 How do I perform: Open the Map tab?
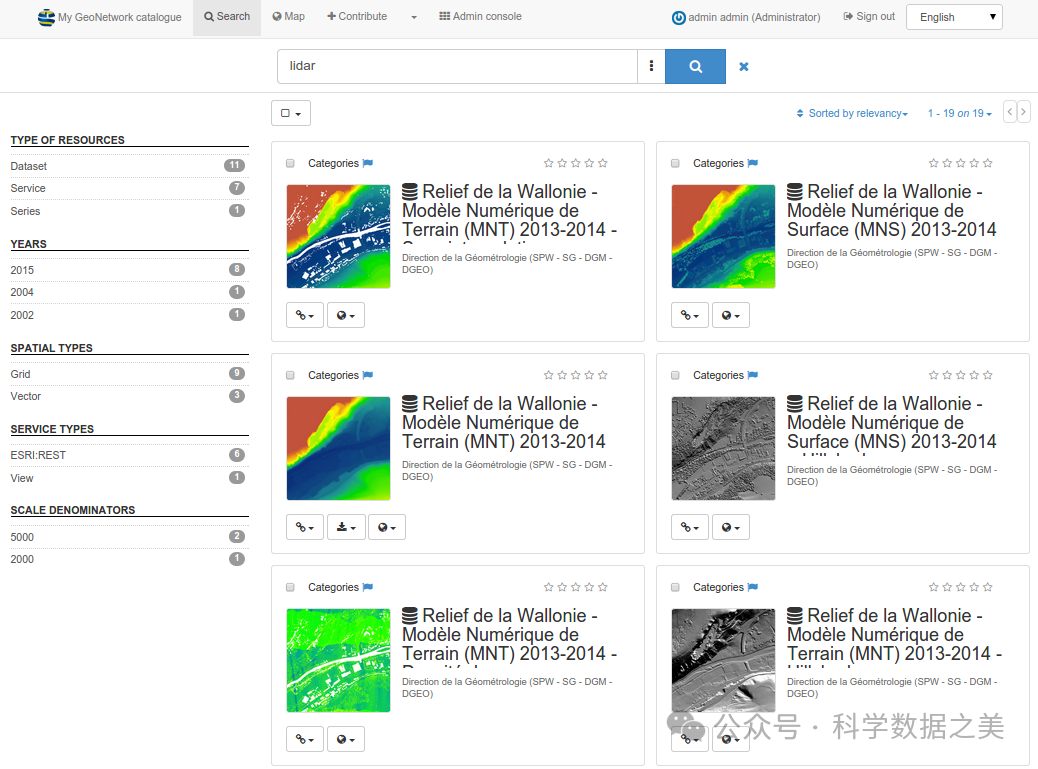(x=288, y=17)
